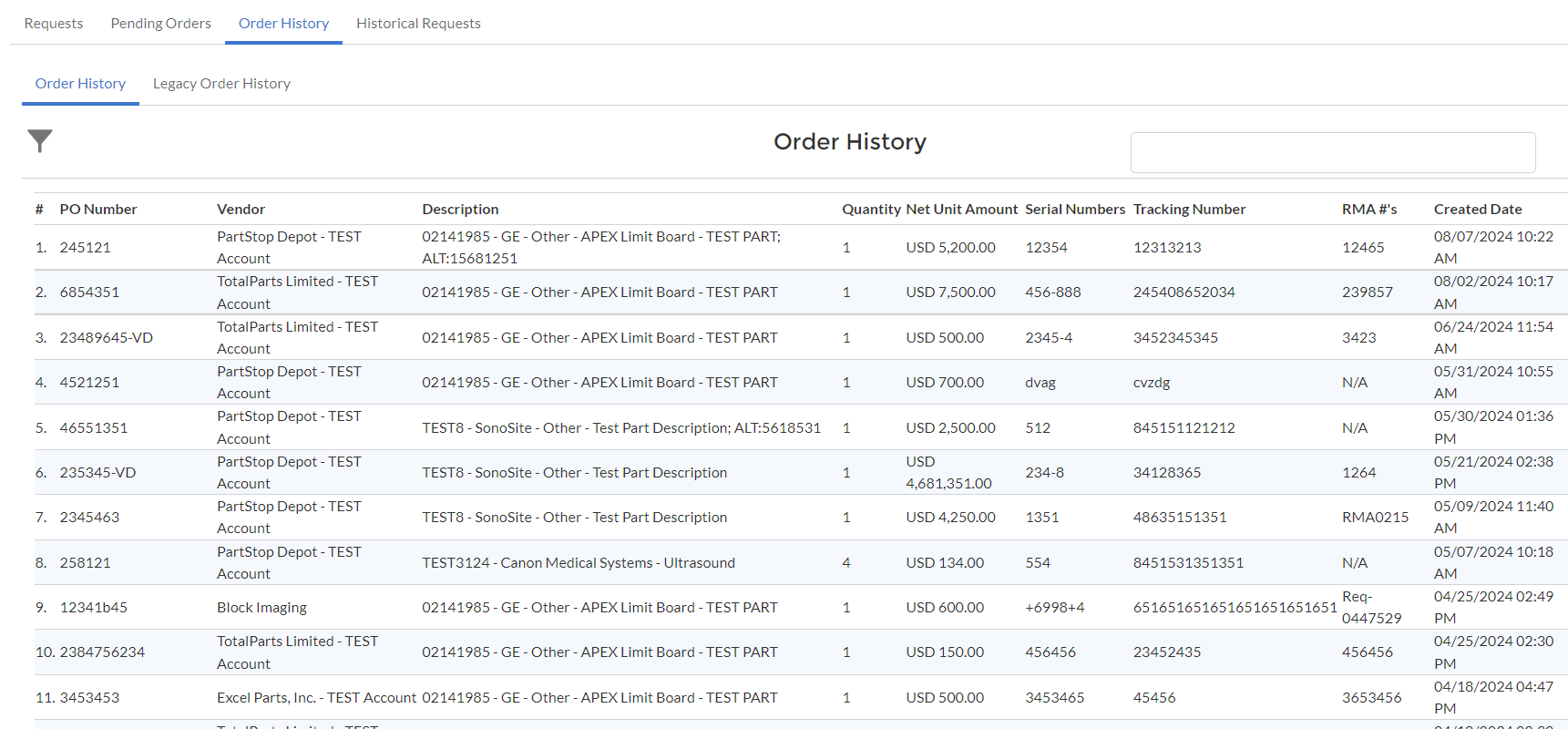
Task: Select PO number 245121 row
Action: pos(85,248)
